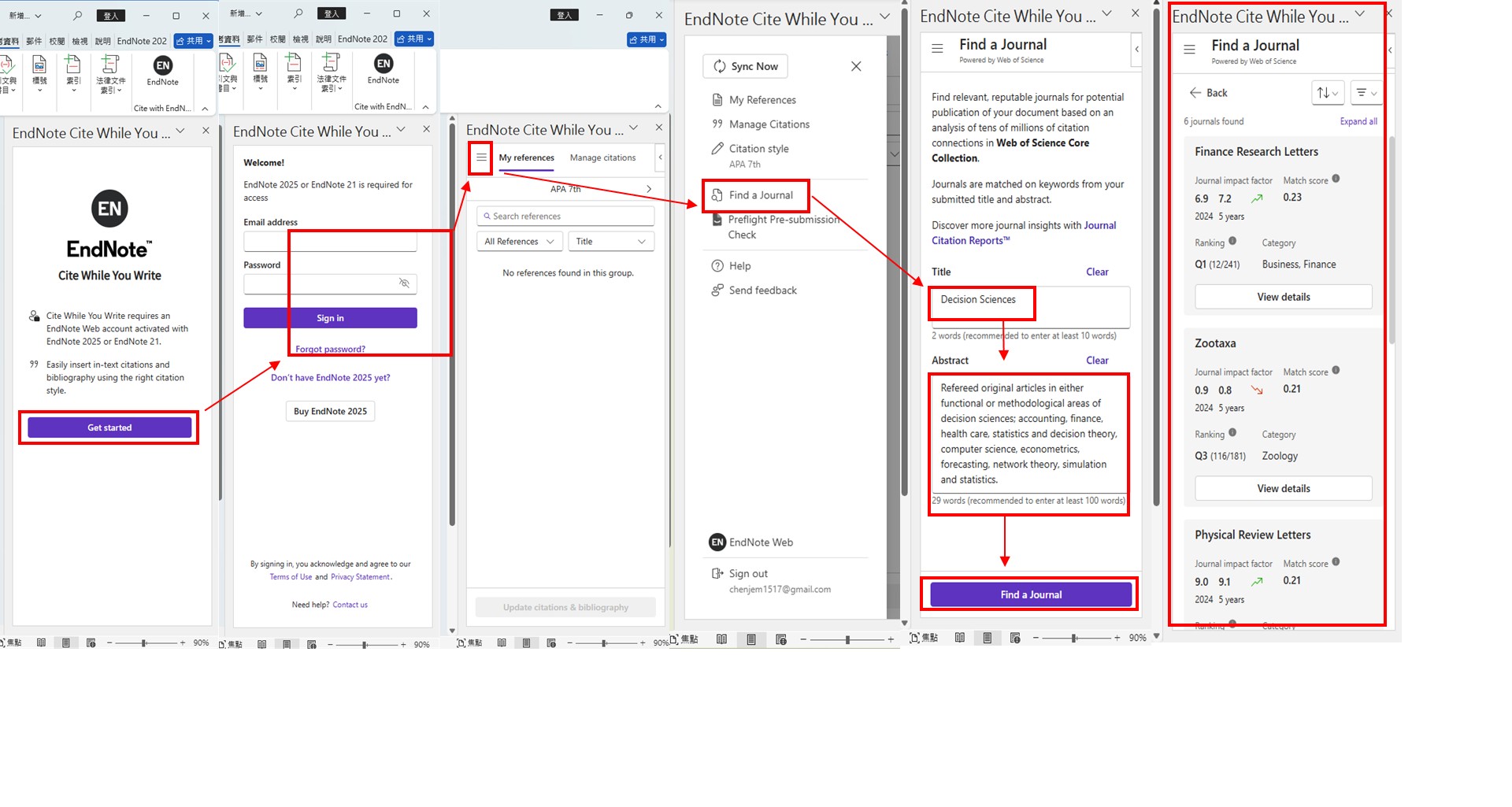Click zoom slider below Get started panel

click(x=144, y=643)
